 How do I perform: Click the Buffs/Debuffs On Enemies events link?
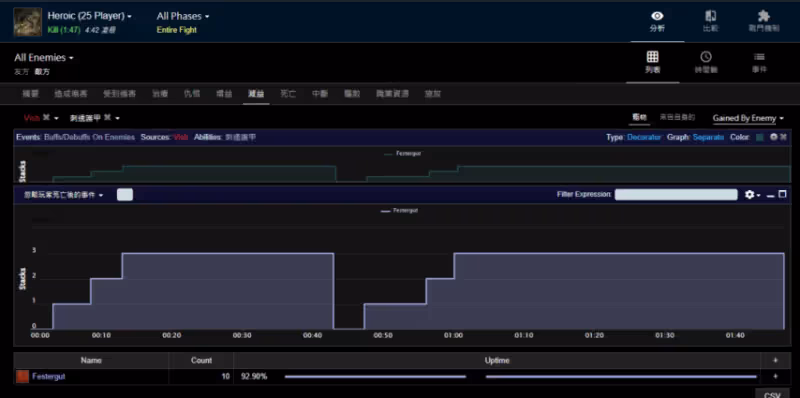pos(89,137)
